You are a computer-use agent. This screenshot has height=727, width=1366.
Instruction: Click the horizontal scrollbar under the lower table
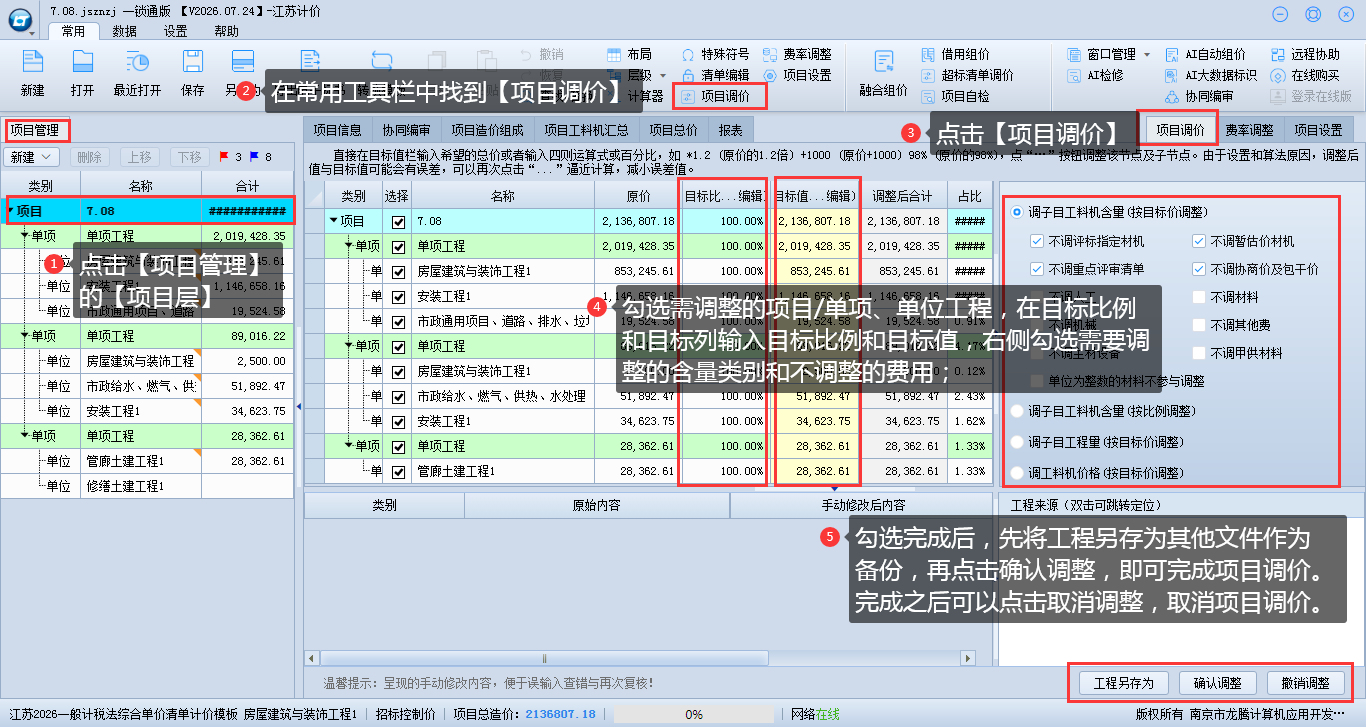tap(640, 658)
